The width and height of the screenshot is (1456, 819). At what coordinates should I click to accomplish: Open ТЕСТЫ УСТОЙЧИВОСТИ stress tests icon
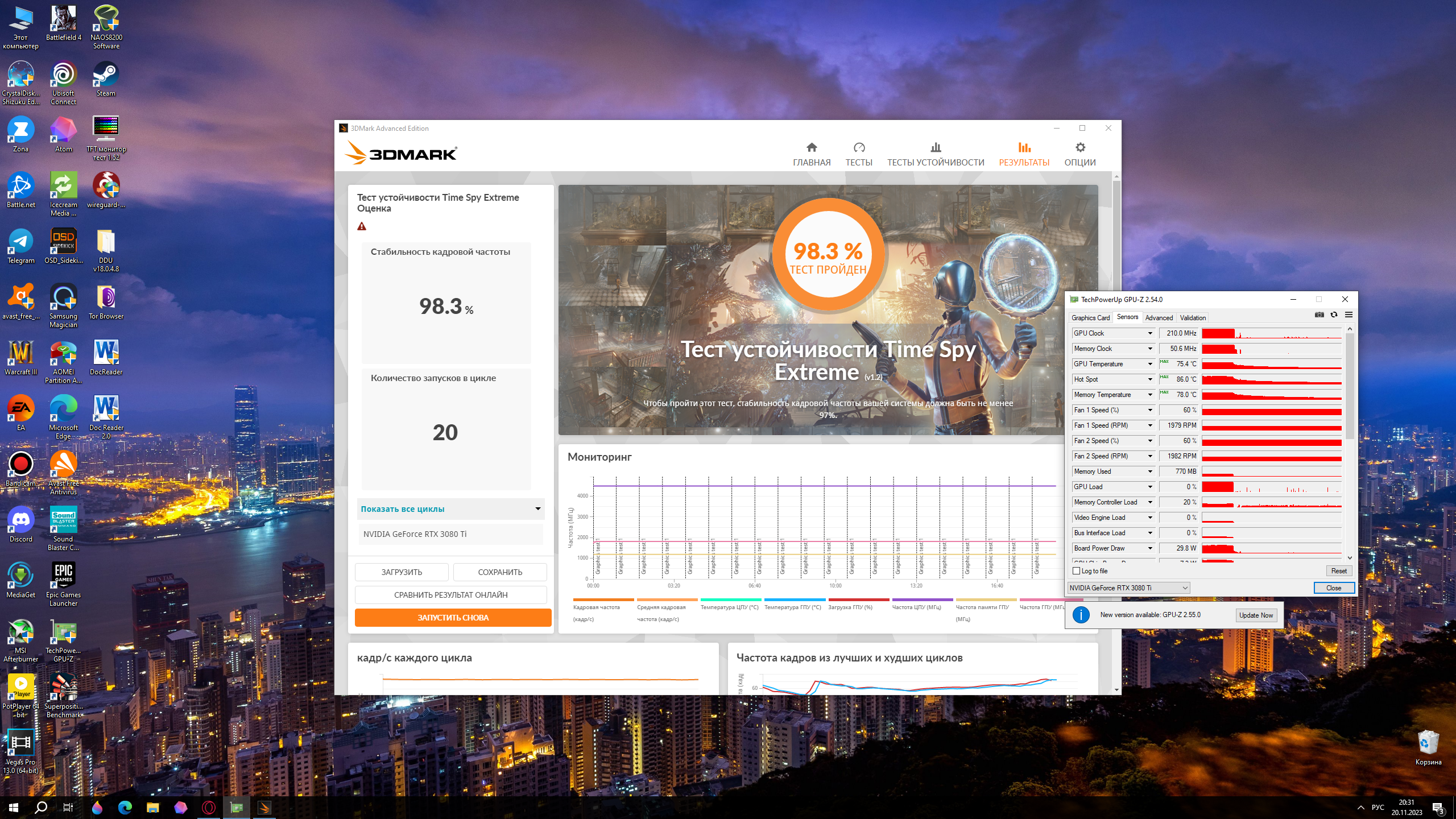point(936,148)
